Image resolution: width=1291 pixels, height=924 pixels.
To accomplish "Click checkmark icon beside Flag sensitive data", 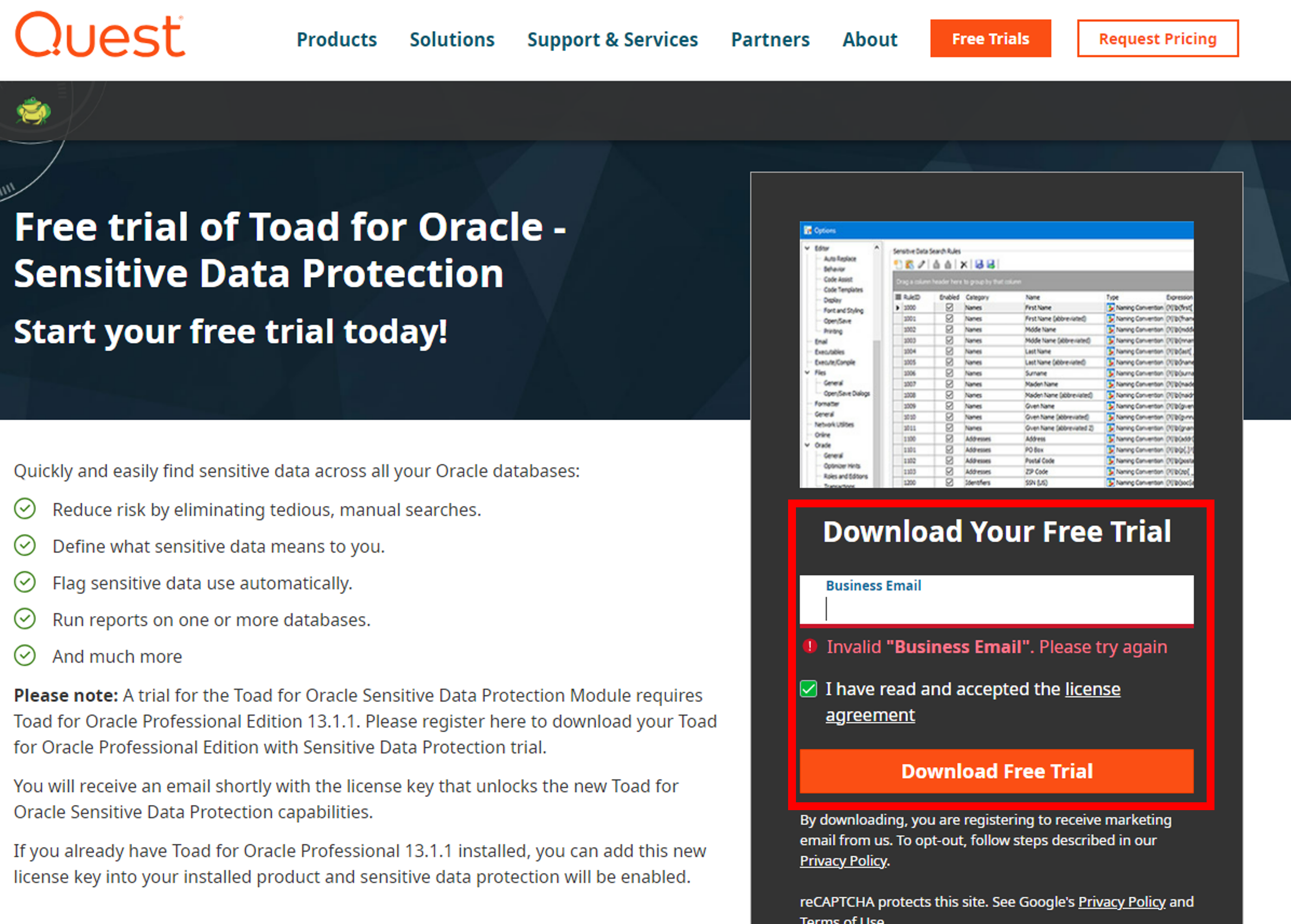I will [x=25, y=582].
